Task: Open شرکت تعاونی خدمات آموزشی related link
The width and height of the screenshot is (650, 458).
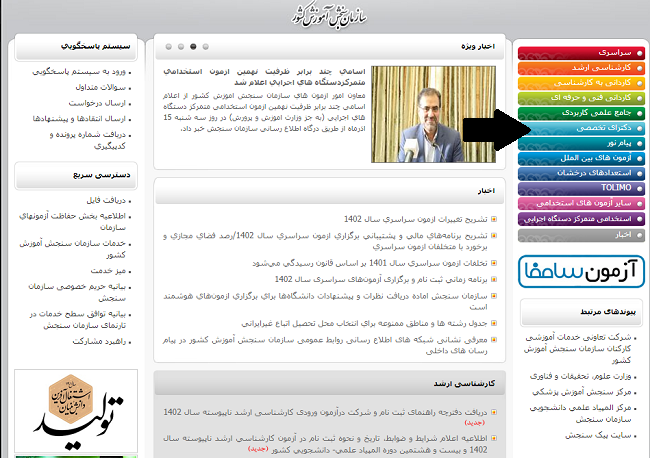Action: [577, 349]
